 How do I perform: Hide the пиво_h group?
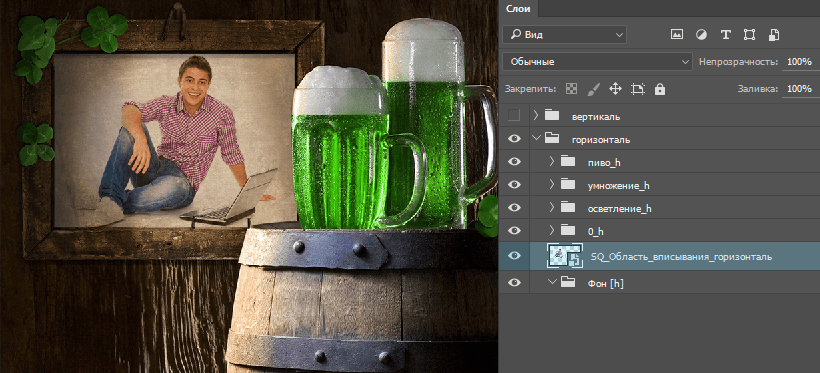pos(515,162)
